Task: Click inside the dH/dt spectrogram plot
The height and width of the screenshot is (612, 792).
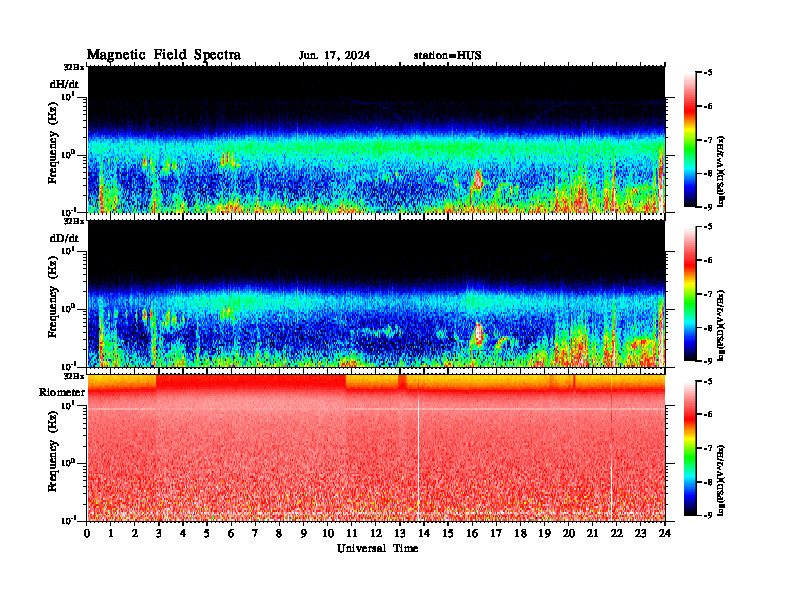Action: 376,139
